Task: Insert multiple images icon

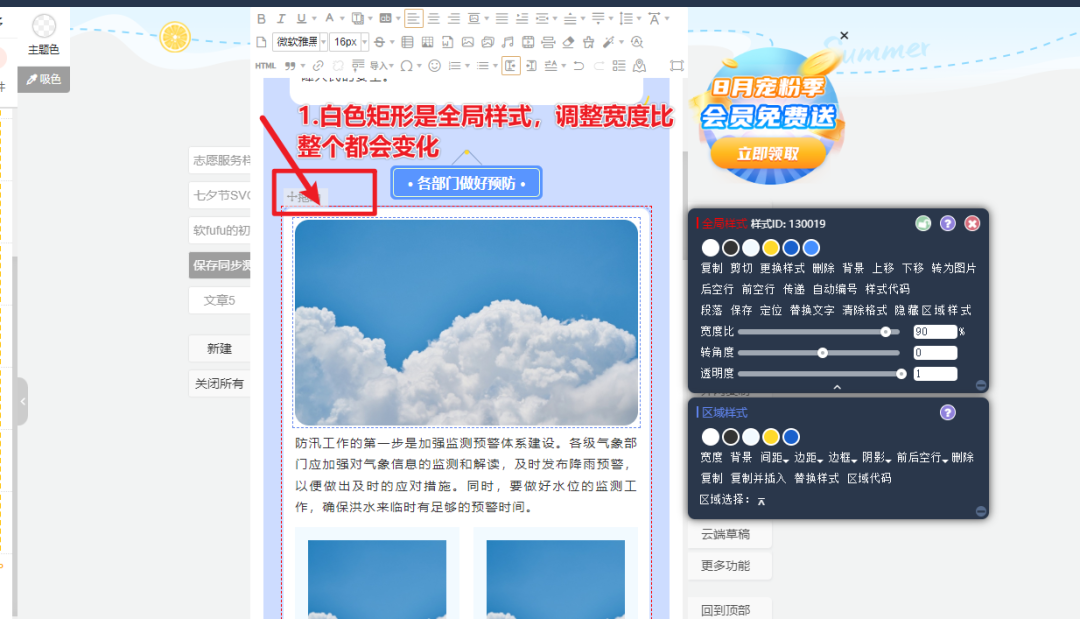Action: click(488, 42)
